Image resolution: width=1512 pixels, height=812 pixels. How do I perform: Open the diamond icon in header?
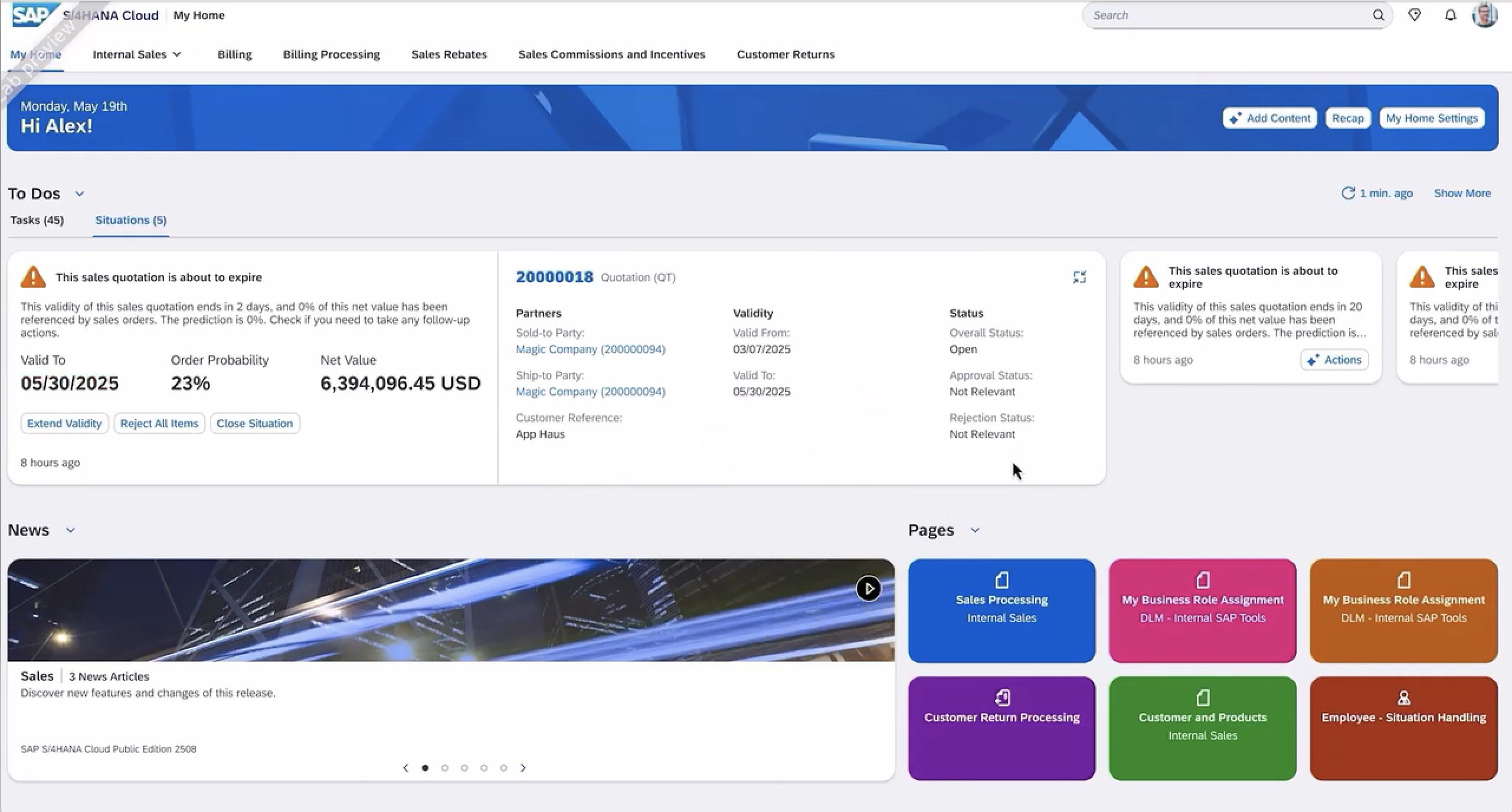point(1415,15)
